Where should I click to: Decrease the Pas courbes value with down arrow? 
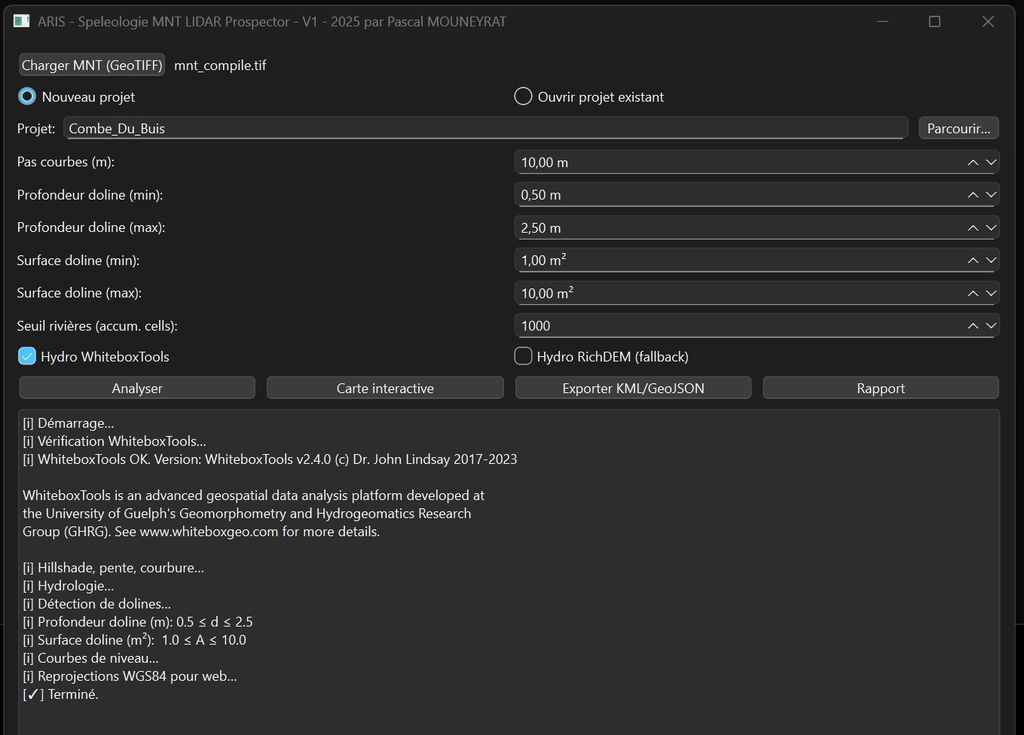click(991, 162)
